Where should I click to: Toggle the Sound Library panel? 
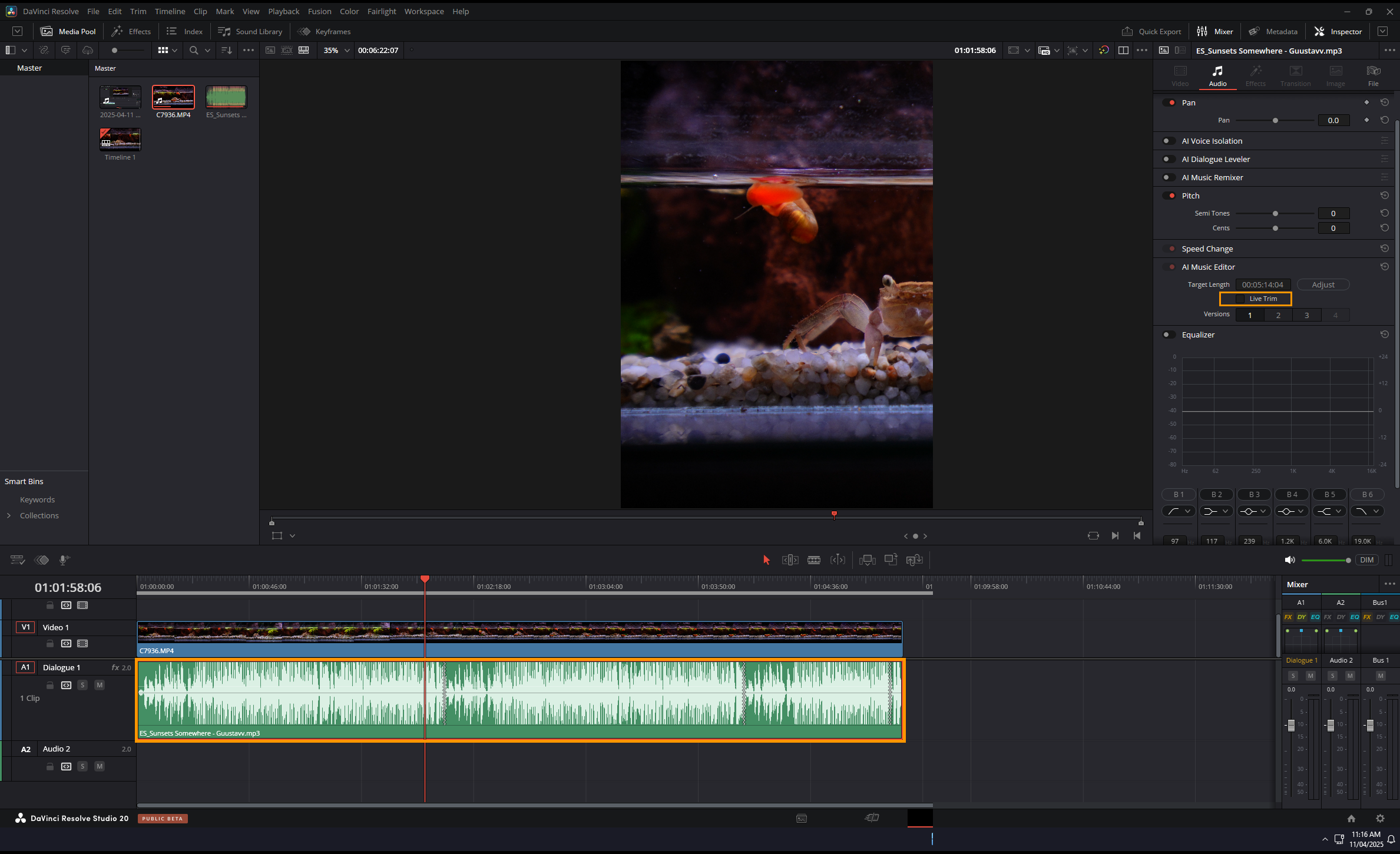pyautogui.click(x=250, y=32)
